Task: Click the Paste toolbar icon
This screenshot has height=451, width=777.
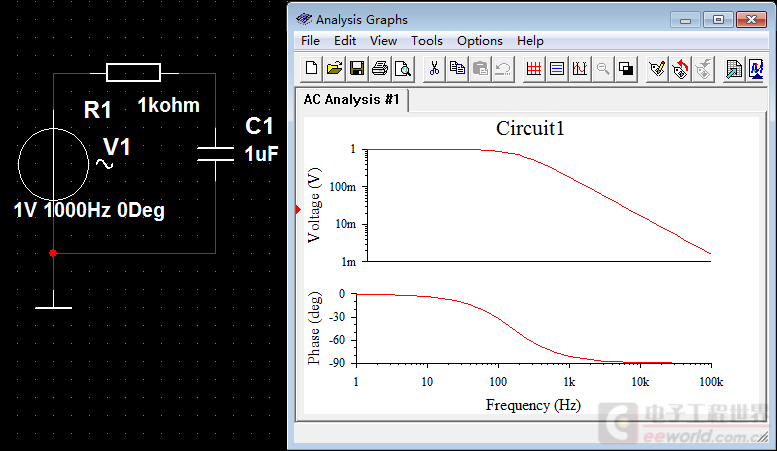Action: click(x=480, y=68)
